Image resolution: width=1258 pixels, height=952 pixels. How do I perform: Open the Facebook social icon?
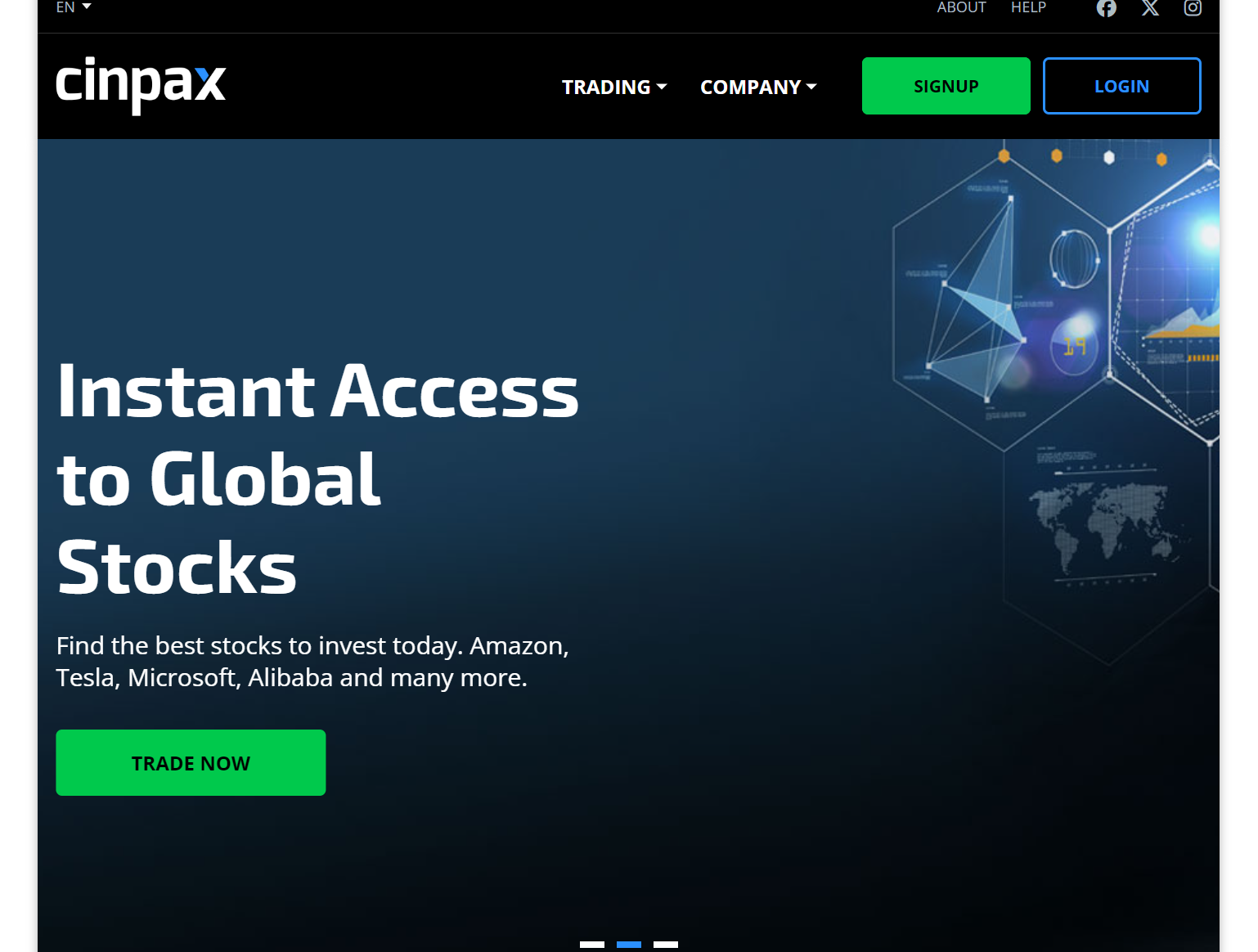click(1107, 8)
